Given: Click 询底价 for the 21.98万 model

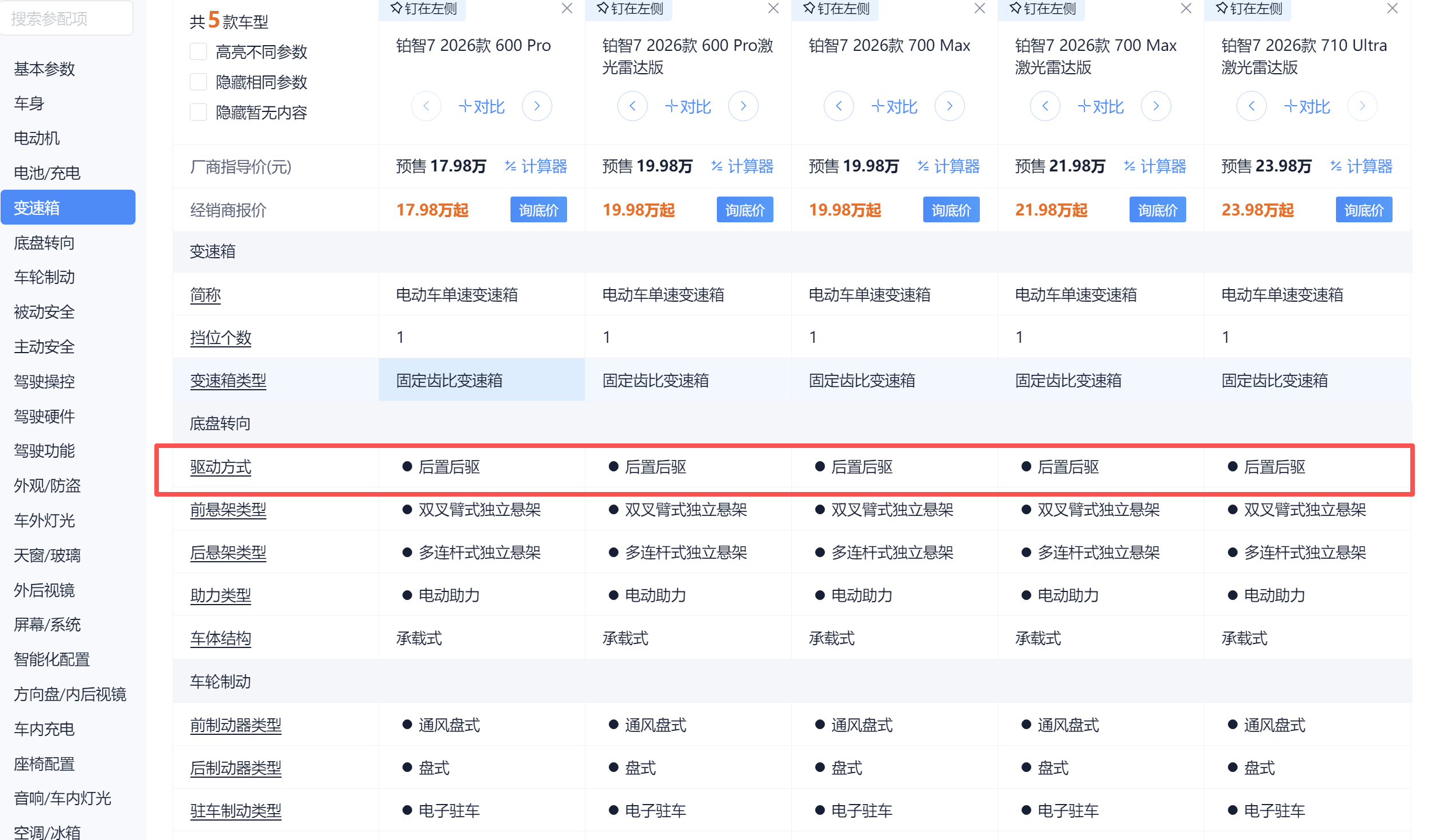Looking at the screenshot, I should (x=1157, y=210).
